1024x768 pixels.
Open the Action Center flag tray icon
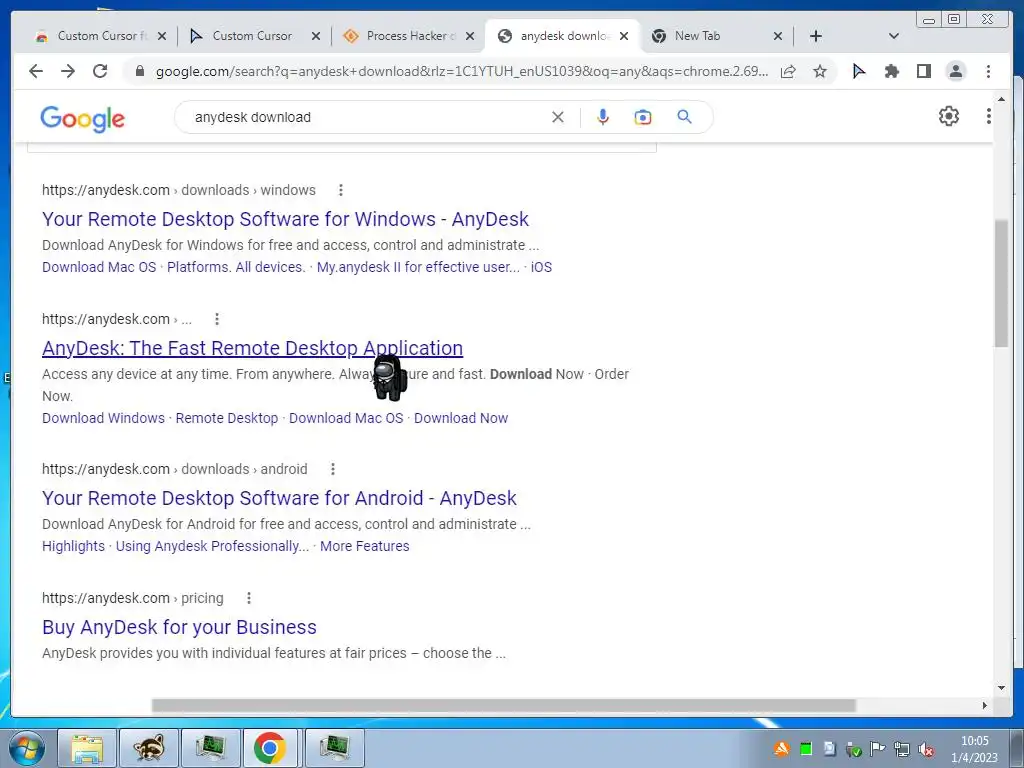(x=877, y=749)
